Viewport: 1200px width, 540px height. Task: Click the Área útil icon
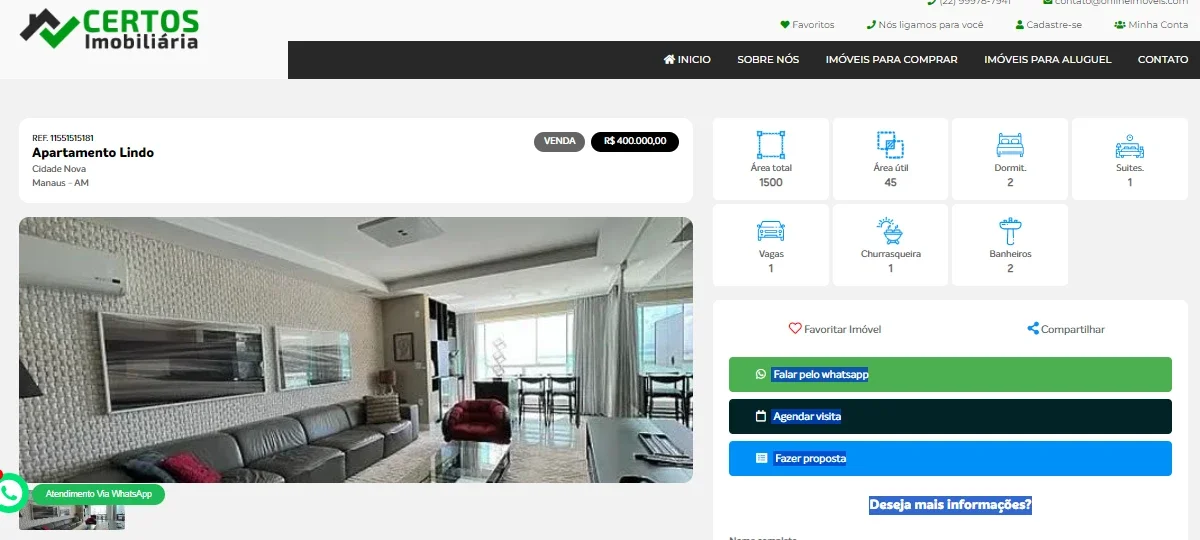[890, 145]
